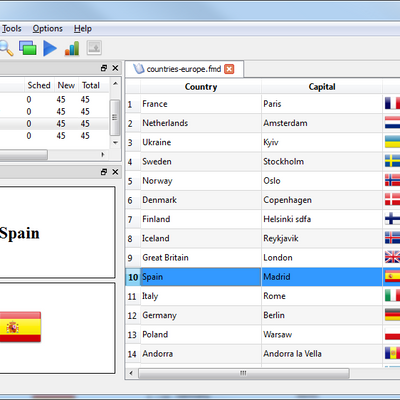Select the countries-europe.fmd tab
This screenshot has width=400, height=400.
(x=184, y=69)
